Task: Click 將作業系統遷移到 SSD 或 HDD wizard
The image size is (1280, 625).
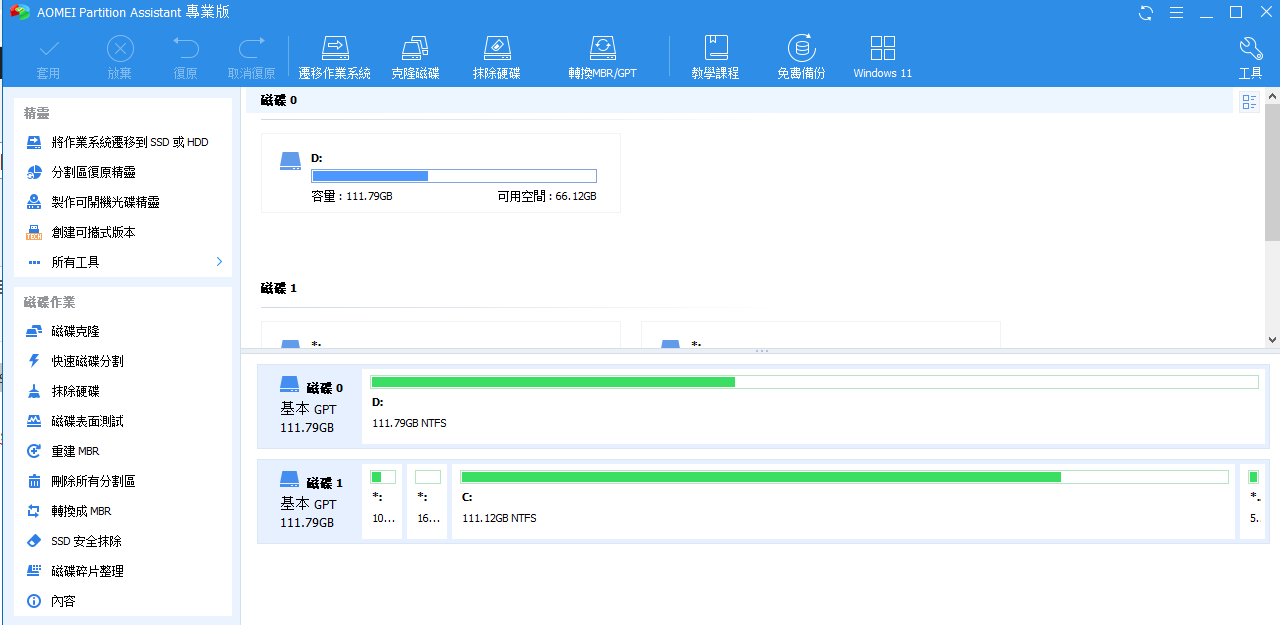Action: pos(130,142)
